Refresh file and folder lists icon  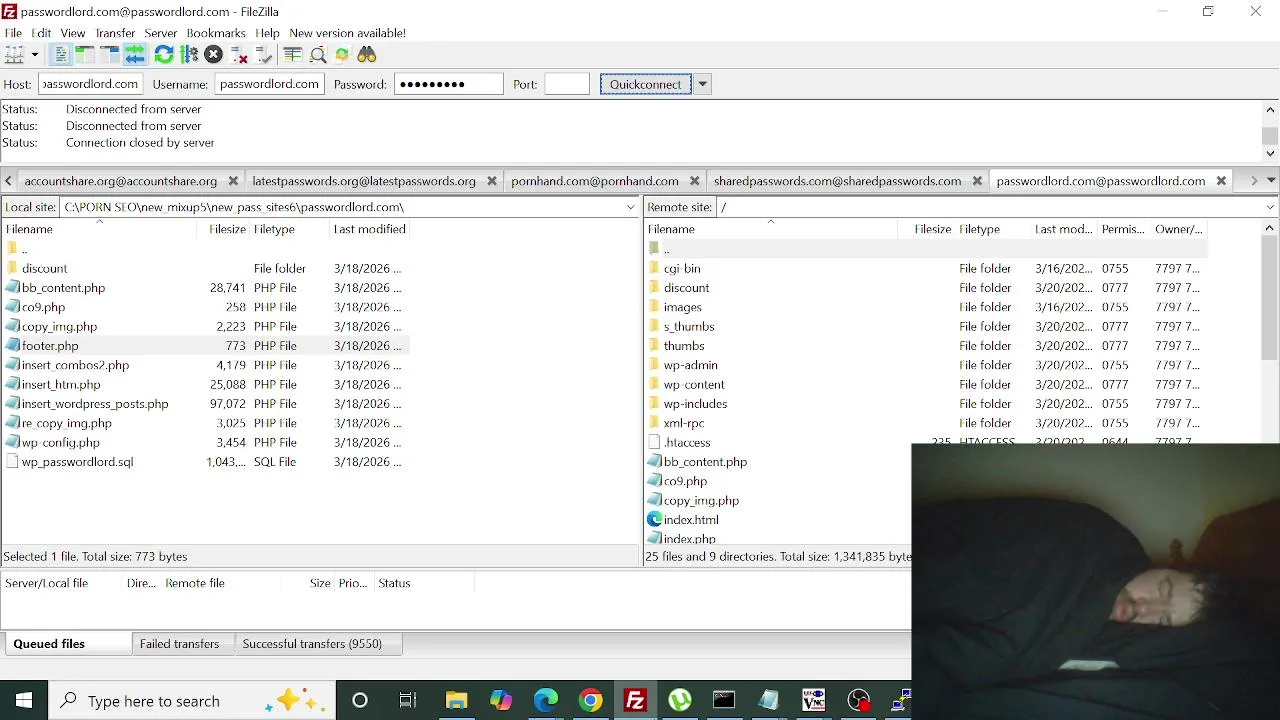pyautogui.click(x=164, y=55)
